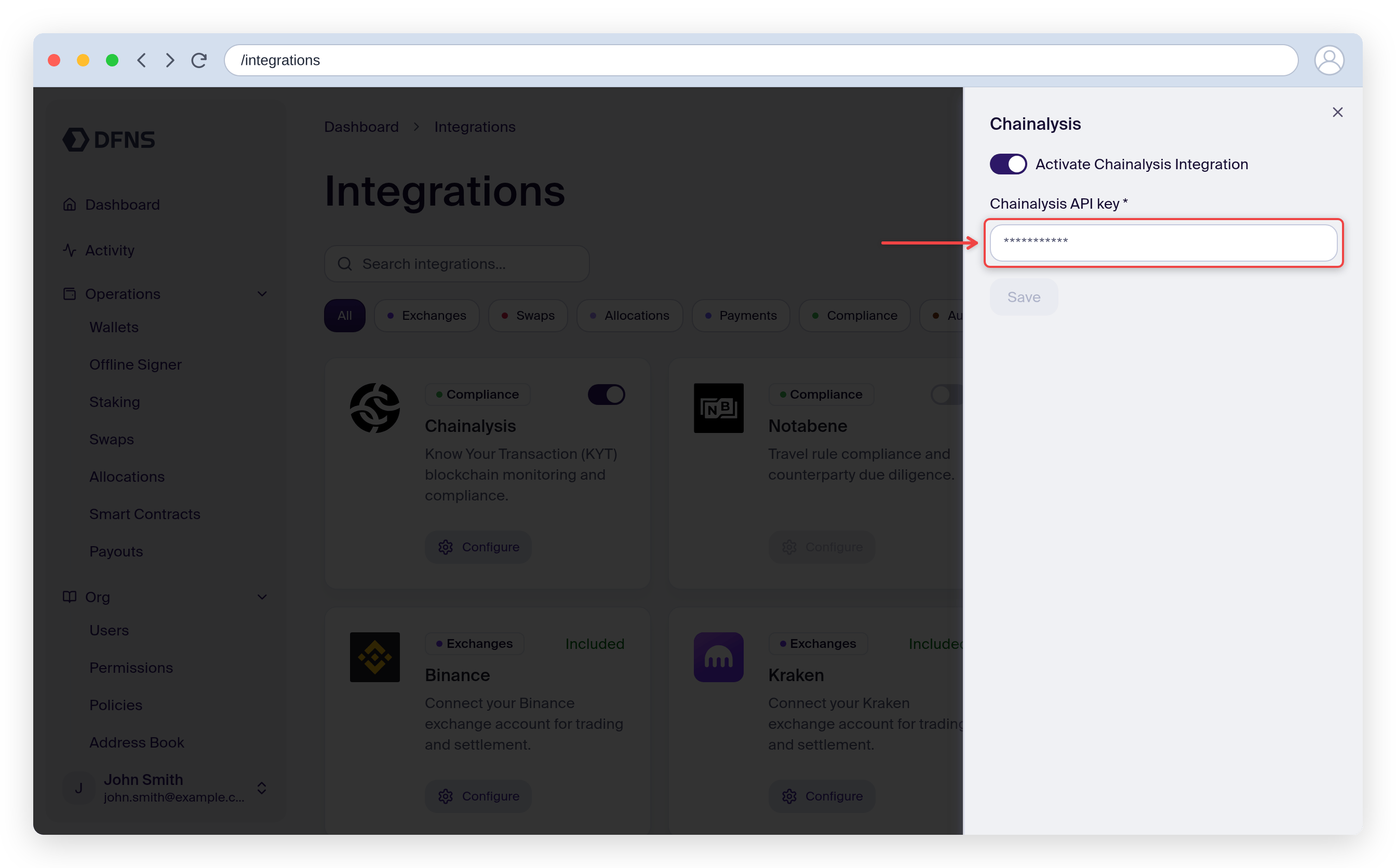Click the Notabene logo
The width and height of the screenshot is (1396, 868).
(x=718, y=408)
